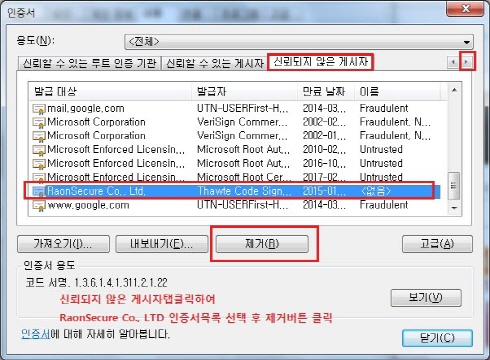Click certificate icon beside www.google.com
The image size is (490, 360).
39,206
